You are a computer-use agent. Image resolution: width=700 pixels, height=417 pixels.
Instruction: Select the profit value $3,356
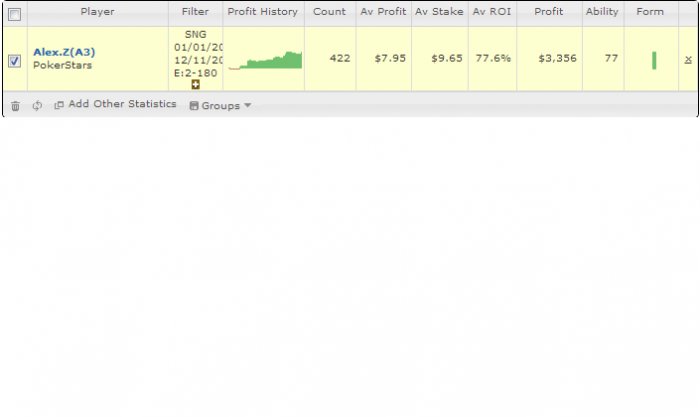click(558, 58)
